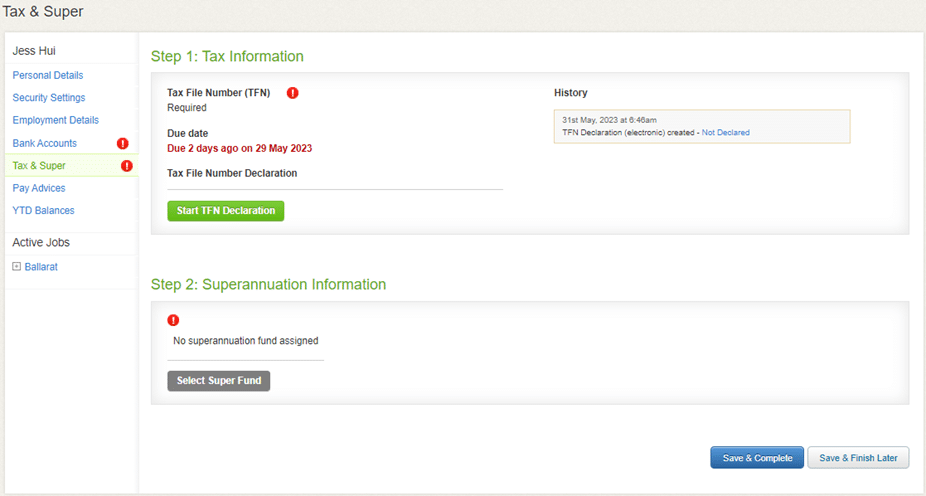Click the Ballarat active job link
Screen dimensions: 926x496
(41, 267)
